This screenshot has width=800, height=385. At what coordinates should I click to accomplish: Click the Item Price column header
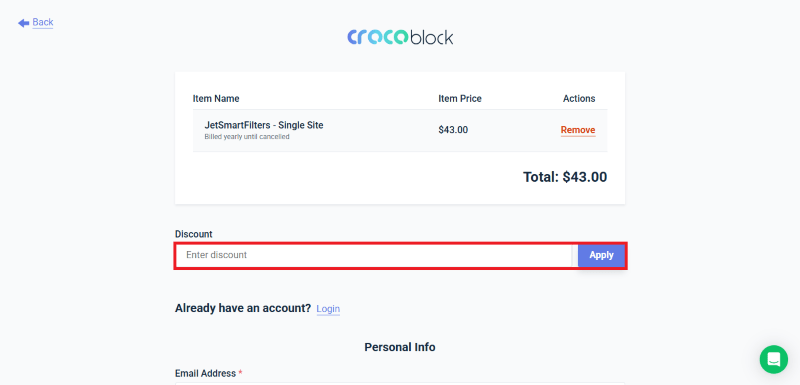tap(460, 98)
